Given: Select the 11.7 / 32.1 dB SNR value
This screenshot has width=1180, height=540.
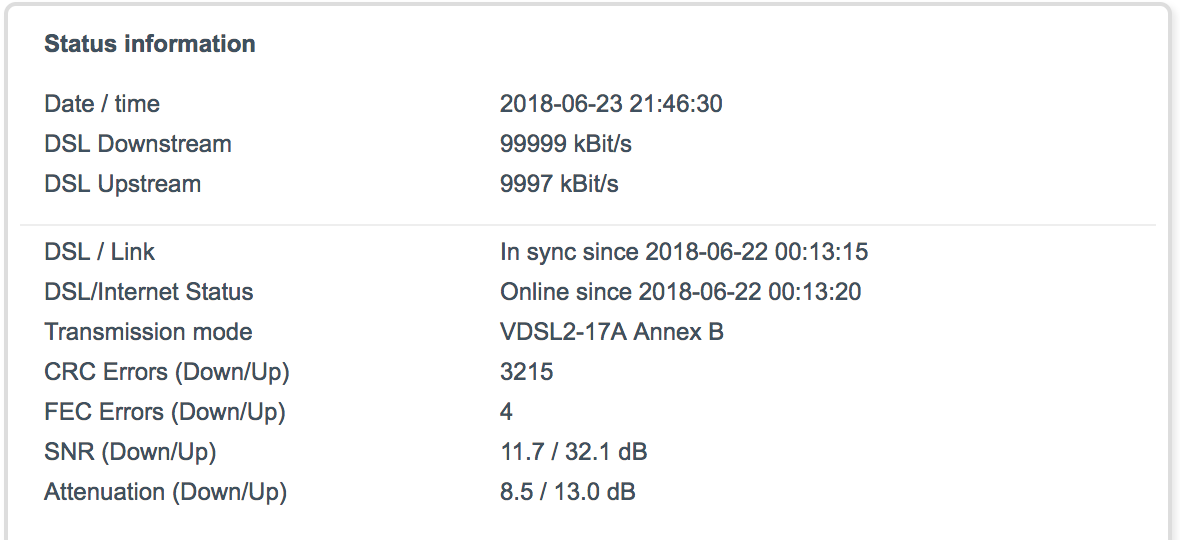Looking at the screenshot, I should (574, 452).
